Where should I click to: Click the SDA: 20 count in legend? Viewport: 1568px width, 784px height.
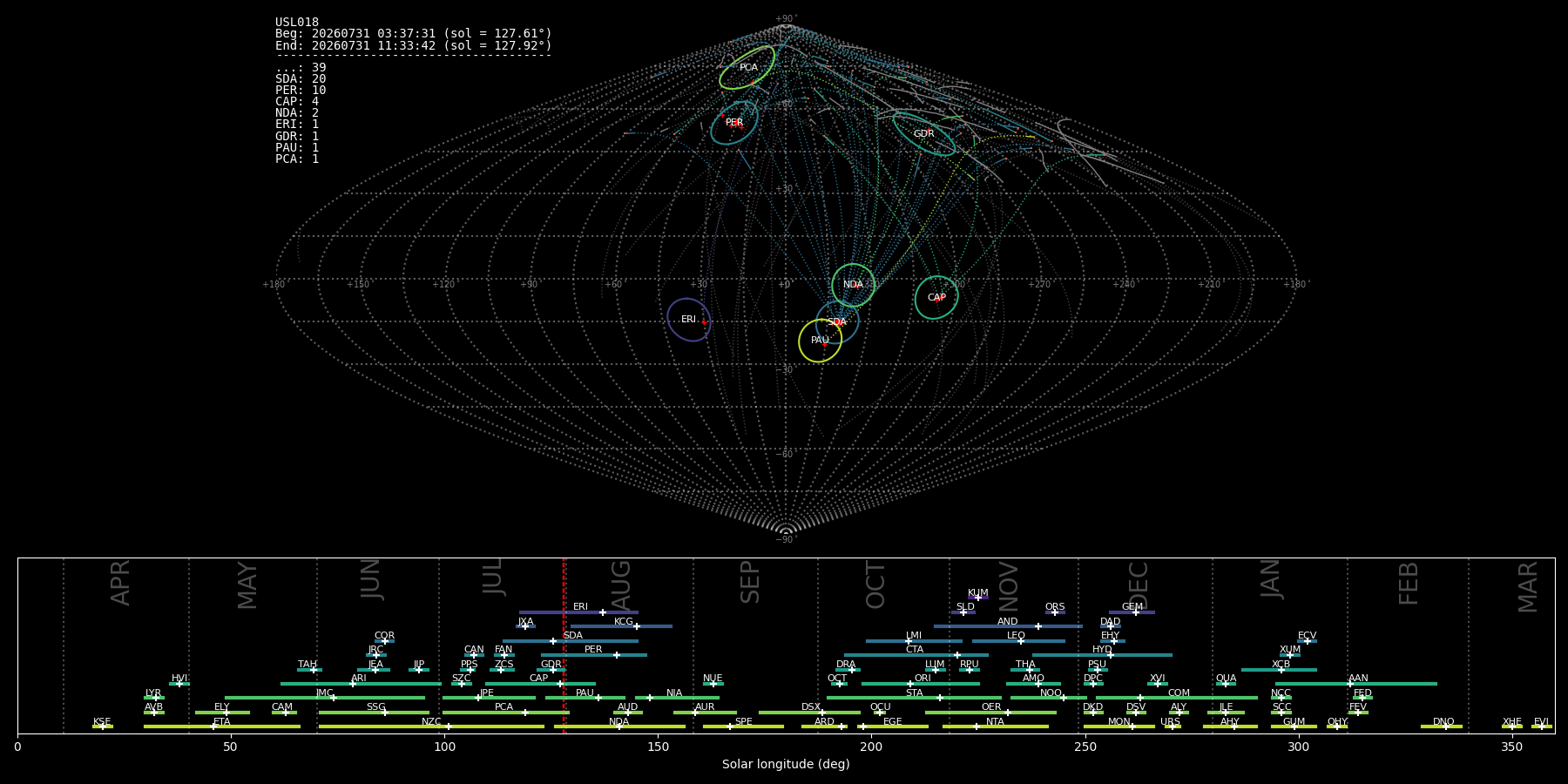pyautogui.click(x=301, y=79)
